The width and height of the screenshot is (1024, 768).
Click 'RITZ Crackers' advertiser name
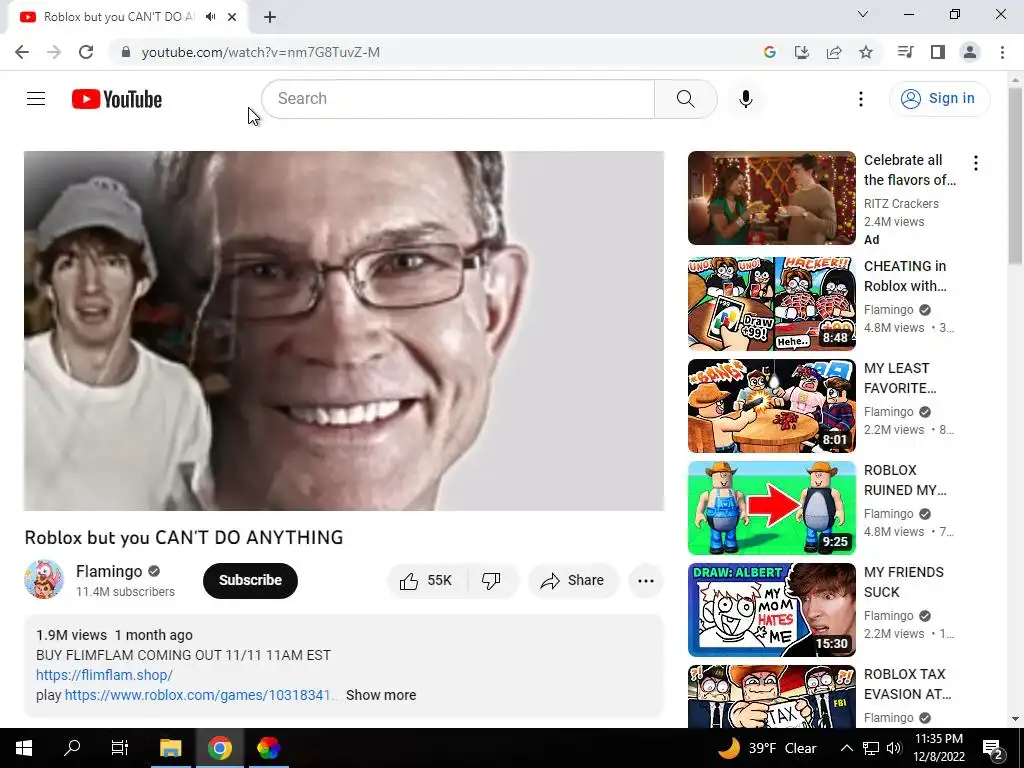point(901,204)
